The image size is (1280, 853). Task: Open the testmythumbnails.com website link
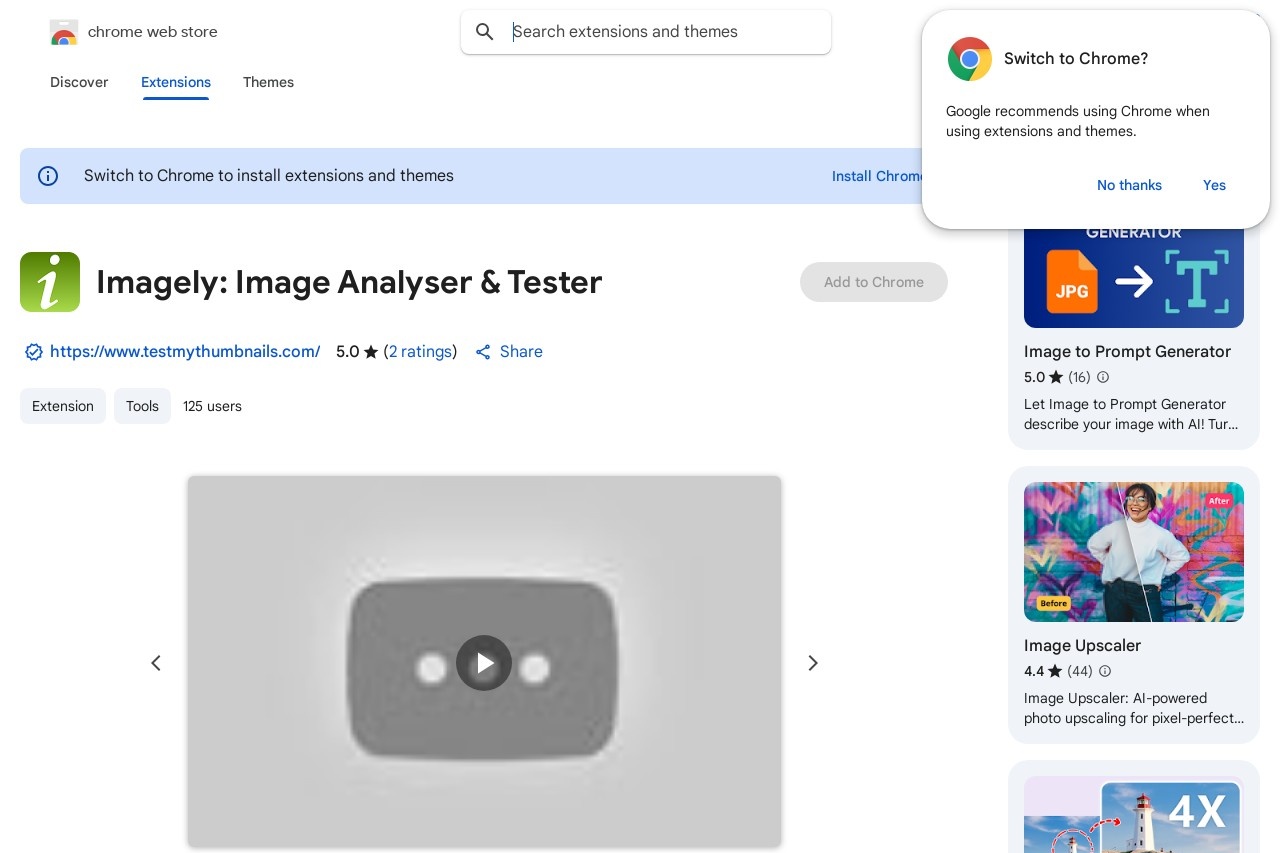coord(185,352)
